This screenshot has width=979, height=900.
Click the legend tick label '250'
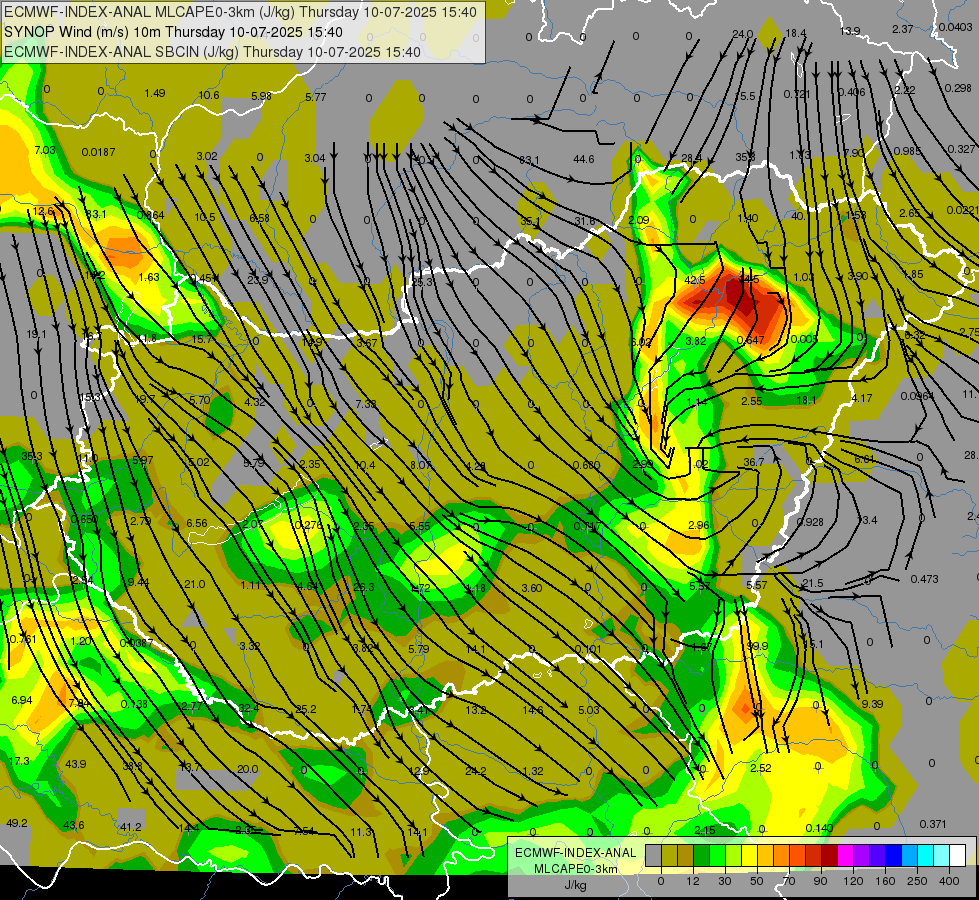click(917, 881)
